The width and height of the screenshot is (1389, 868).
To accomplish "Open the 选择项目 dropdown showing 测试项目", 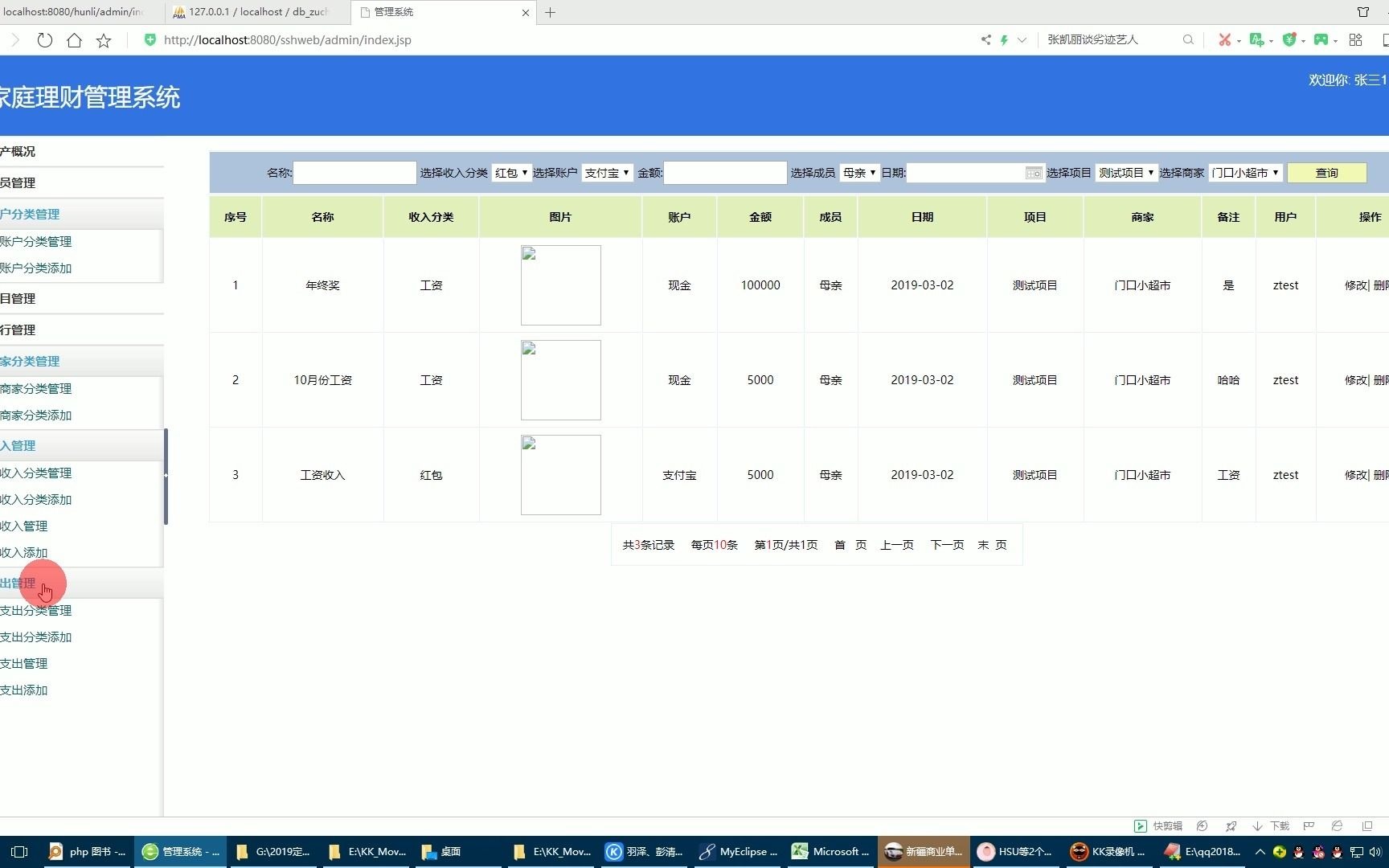I will tap(1126, 173).
